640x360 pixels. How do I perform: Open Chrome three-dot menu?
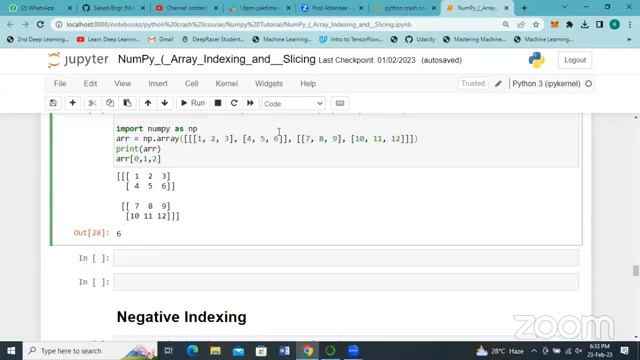coord(630,24)
